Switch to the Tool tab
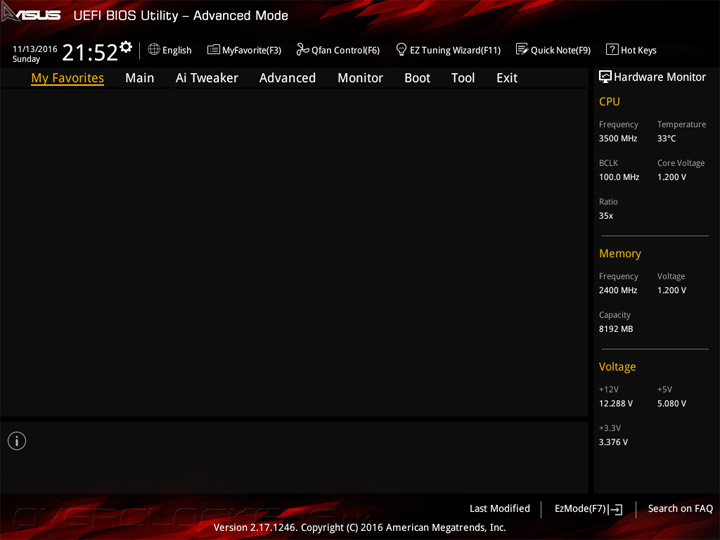The height and width of the screenshot is (540, 720). pyautogui.click(x=463, y=78)
